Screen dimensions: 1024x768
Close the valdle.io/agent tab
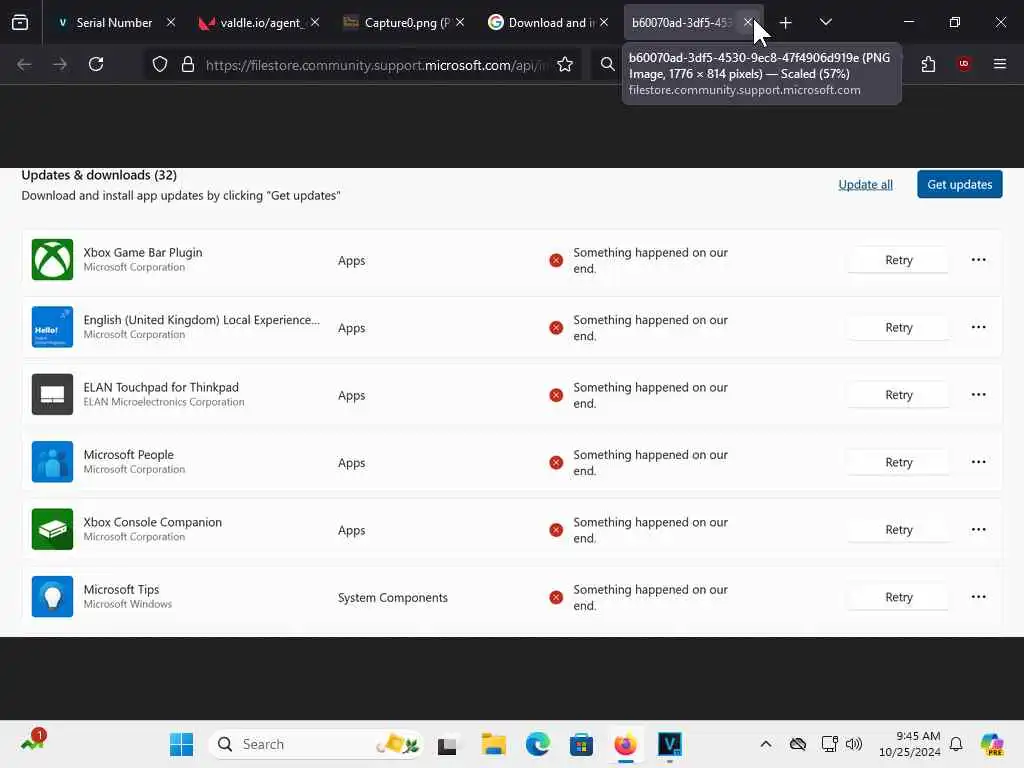[315, 22]
